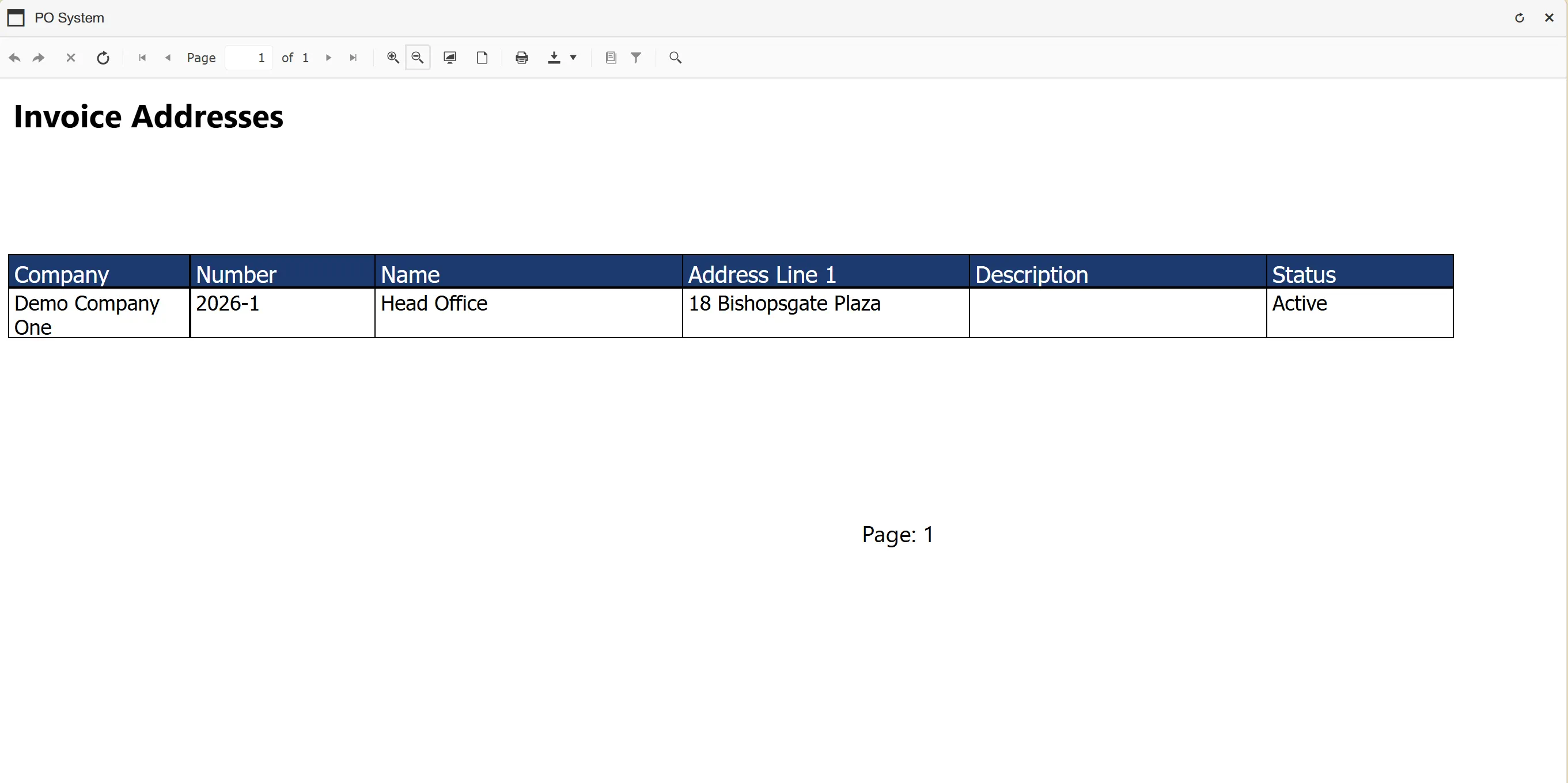This screenshot has height=783, width=1568.
Task: Toggle the parameters filter area
Action: [636, 57]
